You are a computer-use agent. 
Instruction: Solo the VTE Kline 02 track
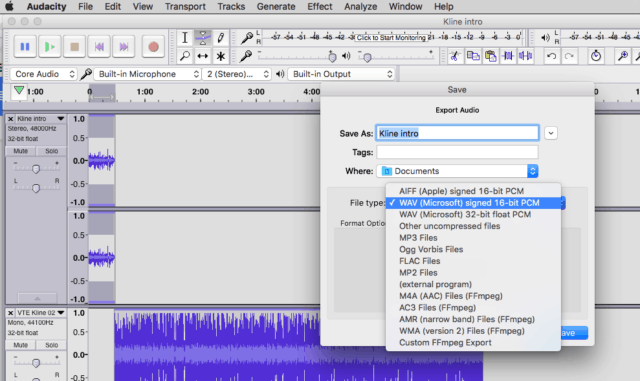(51, 345)
